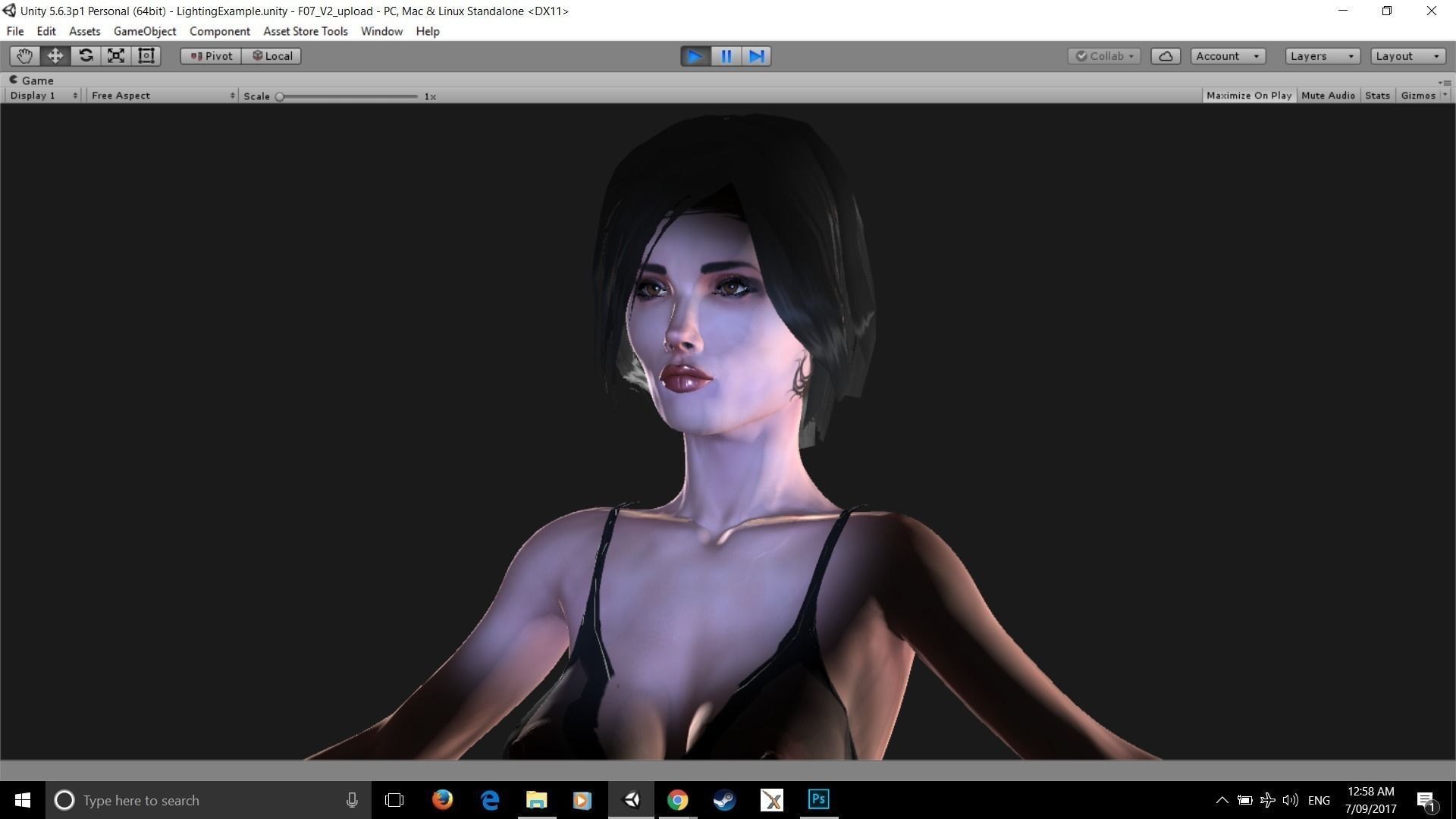The image size is (1456, 819).
Task: Open the File menu
Action: [15, 31]
